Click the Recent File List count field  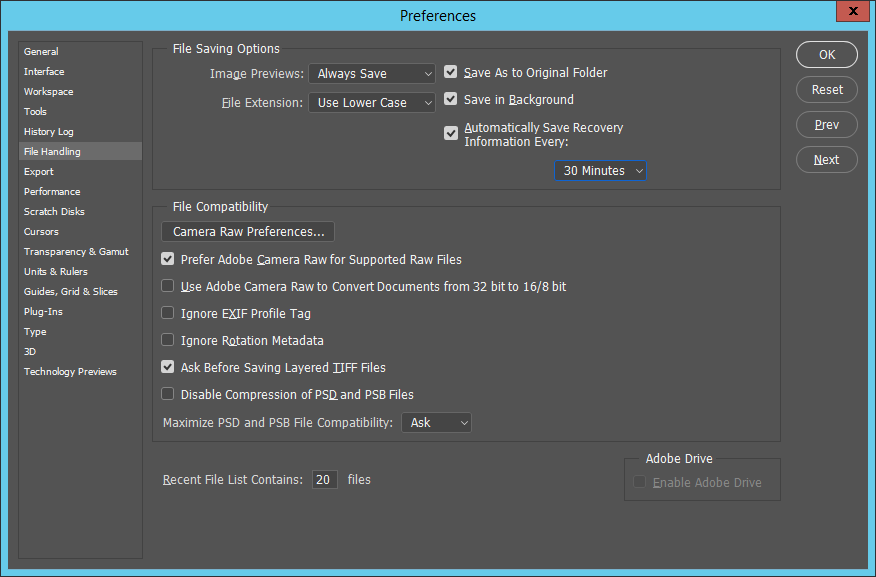click(x=325, y=479)
